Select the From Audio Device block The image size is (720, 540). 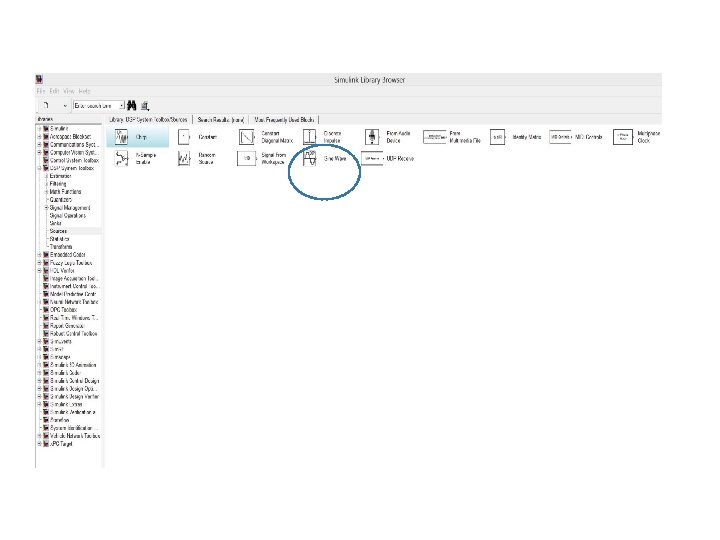388,137
